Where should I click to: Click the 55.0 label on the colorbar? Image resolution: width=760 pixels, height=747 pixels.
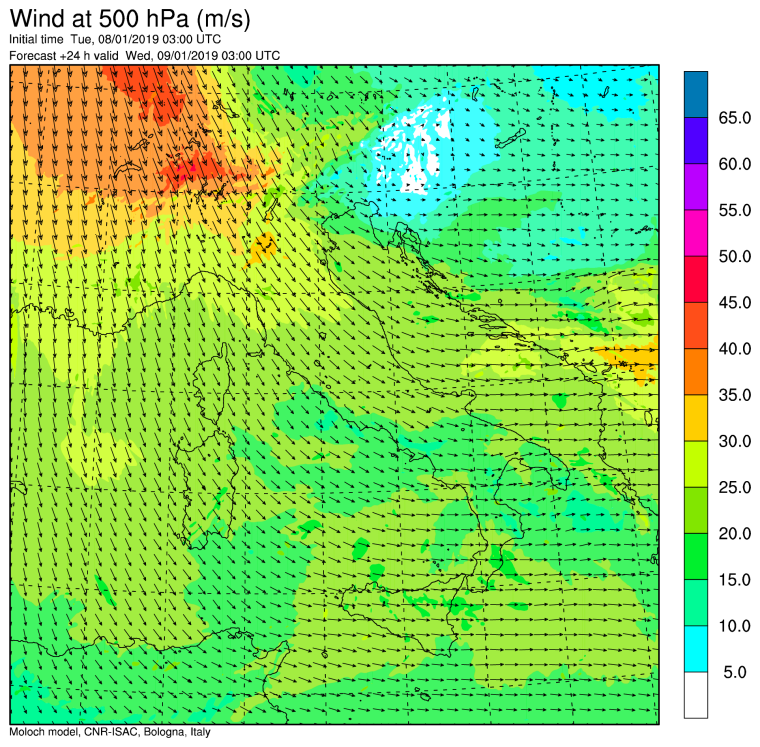coord(734,210)
